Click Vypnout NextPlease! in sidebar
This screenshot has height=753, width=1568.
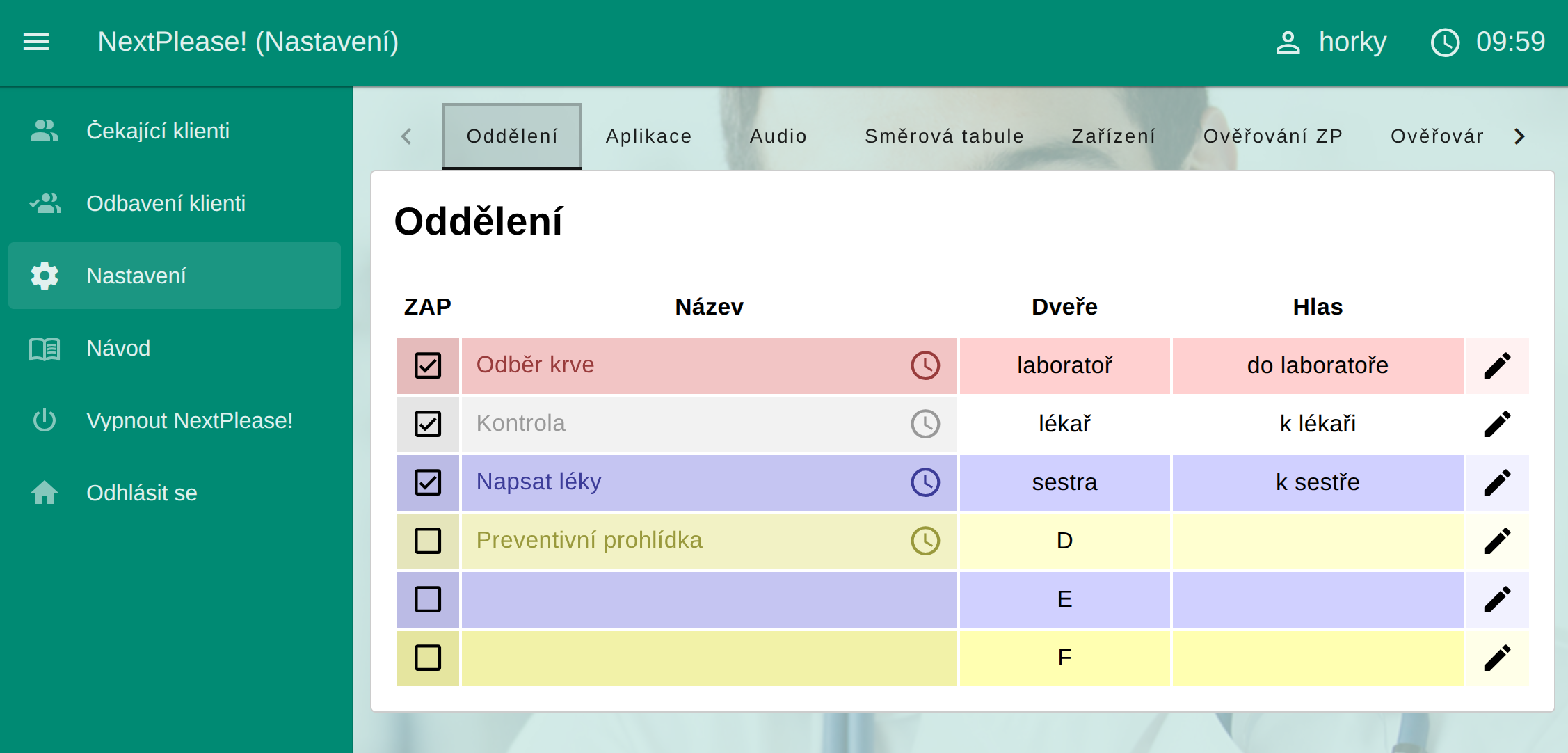click(x=189, y=420)
